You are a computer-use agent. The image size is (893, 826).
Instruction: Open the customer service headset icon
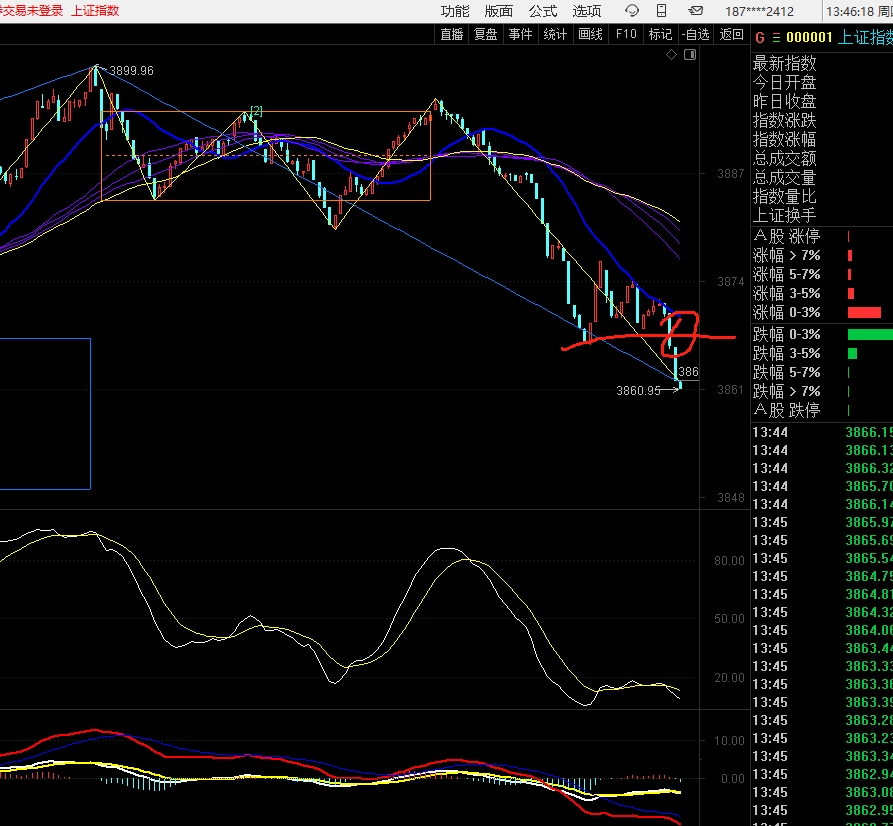(632, 11)
